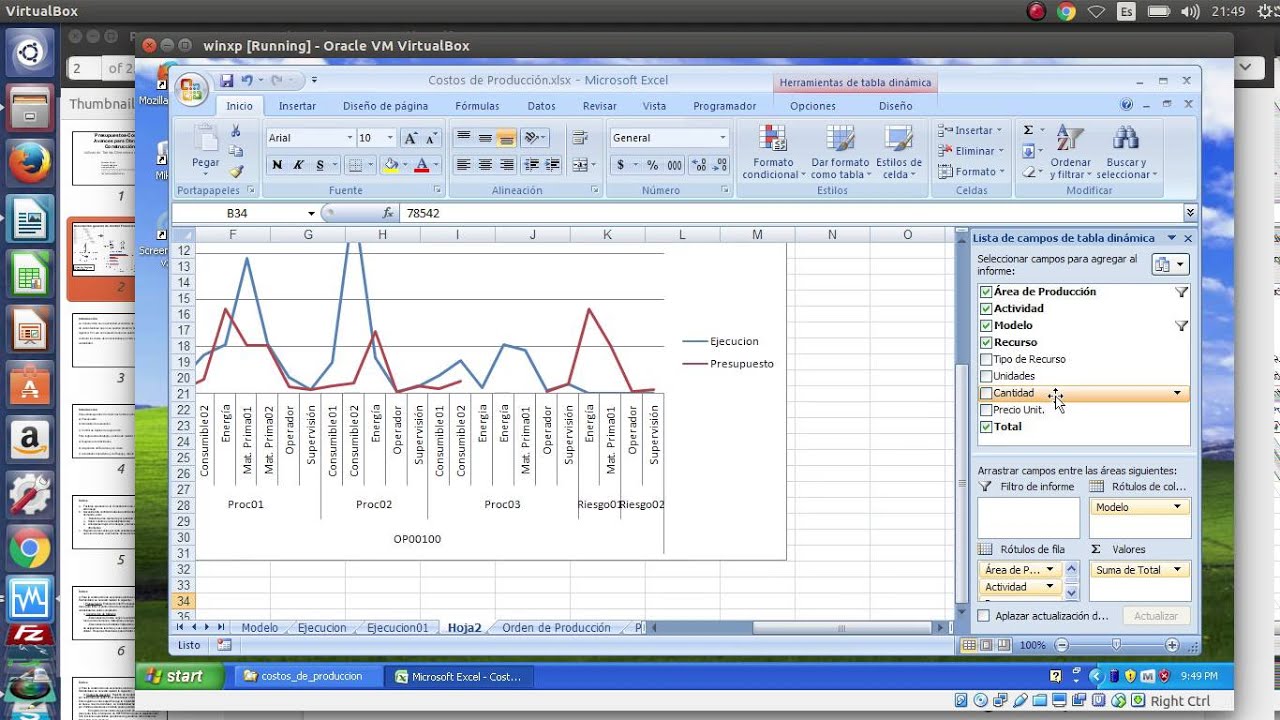Switch to the Insertar ribbon tab

[x=297, y=106]
